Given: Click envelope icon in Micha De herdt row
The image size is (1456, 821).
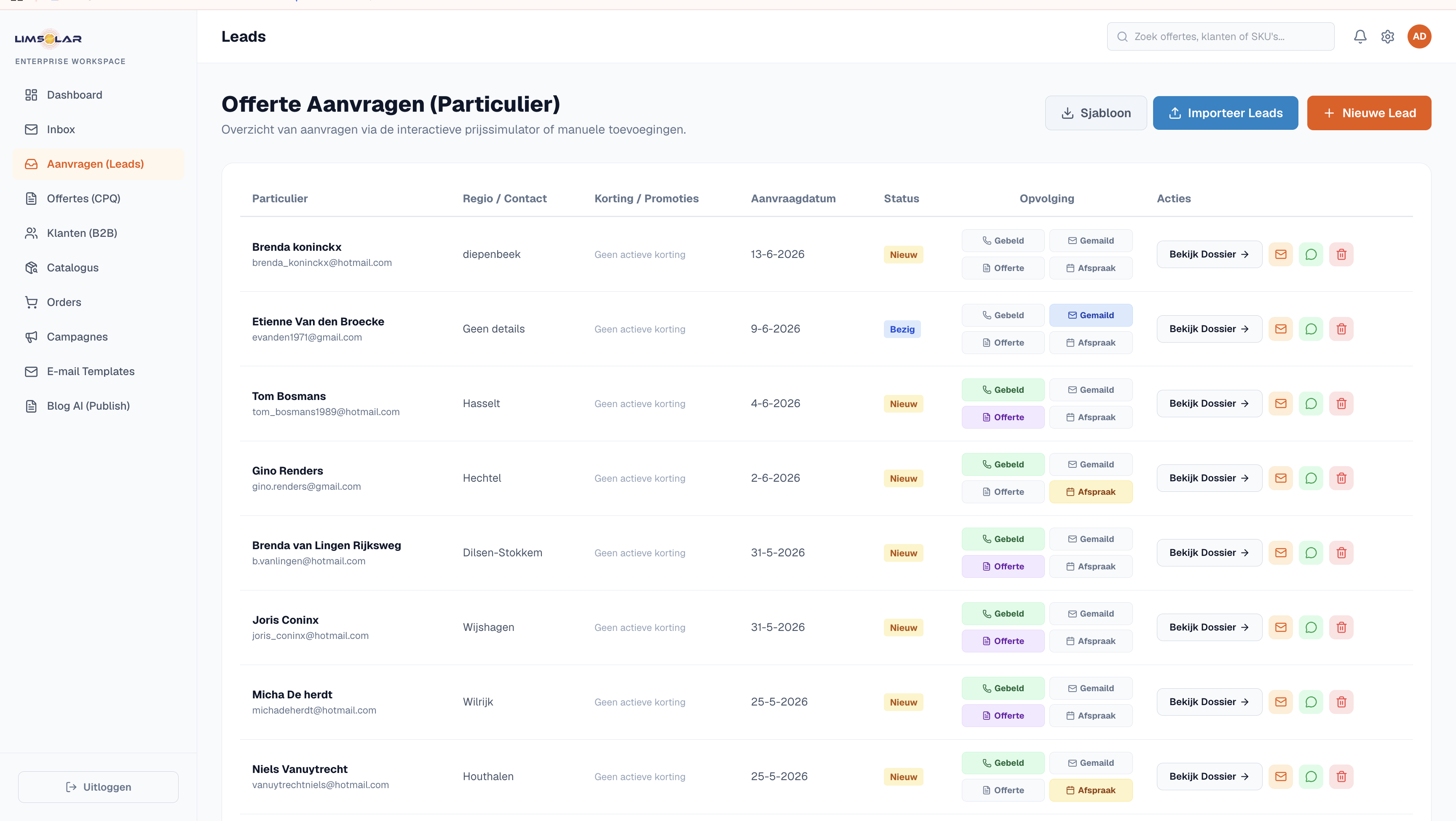Looking at the screenshot, I should (1281, 702).
